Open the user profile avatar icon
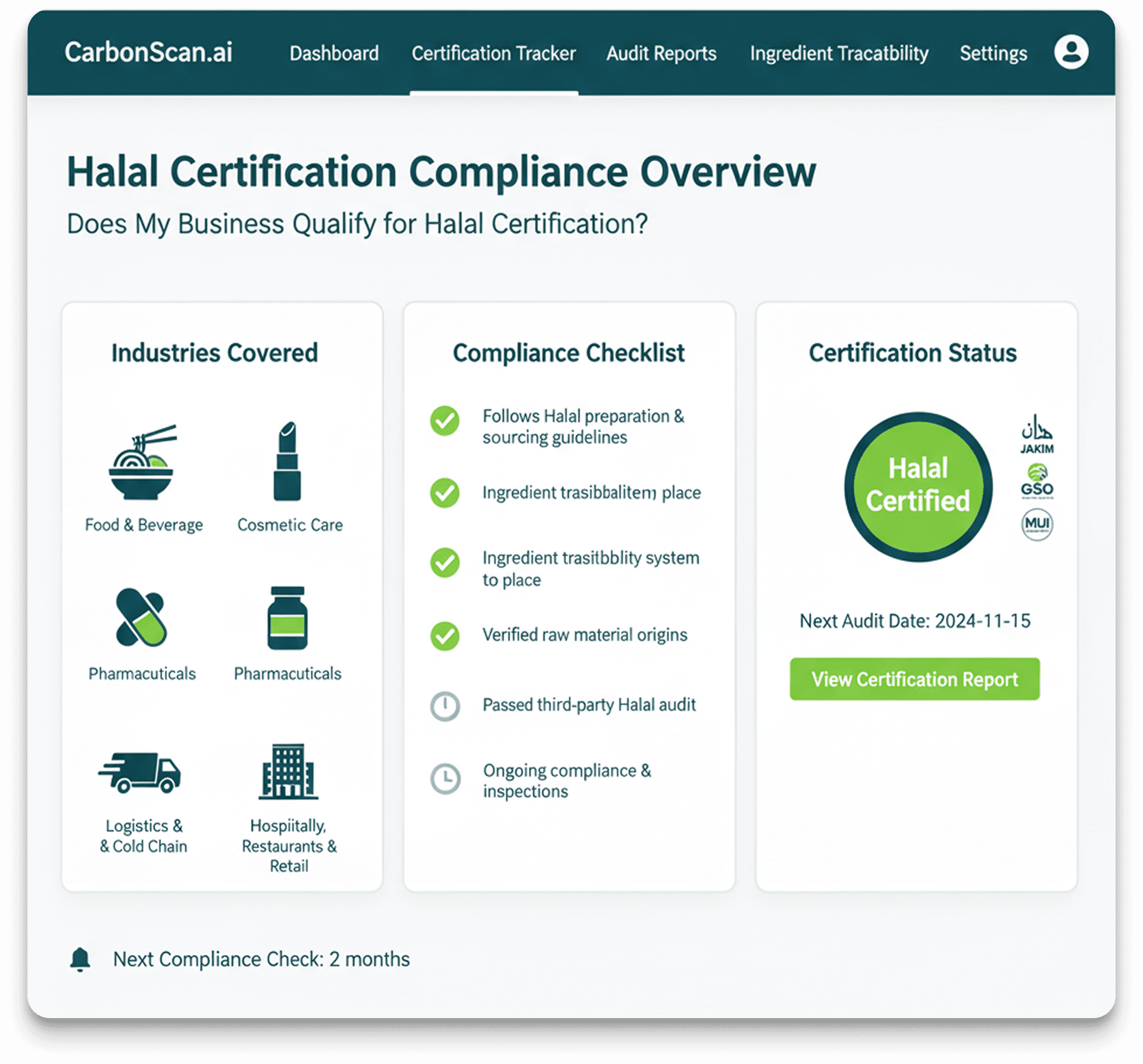The height and width of the screenshot is (1064, 1143). tap(1070, 52)
